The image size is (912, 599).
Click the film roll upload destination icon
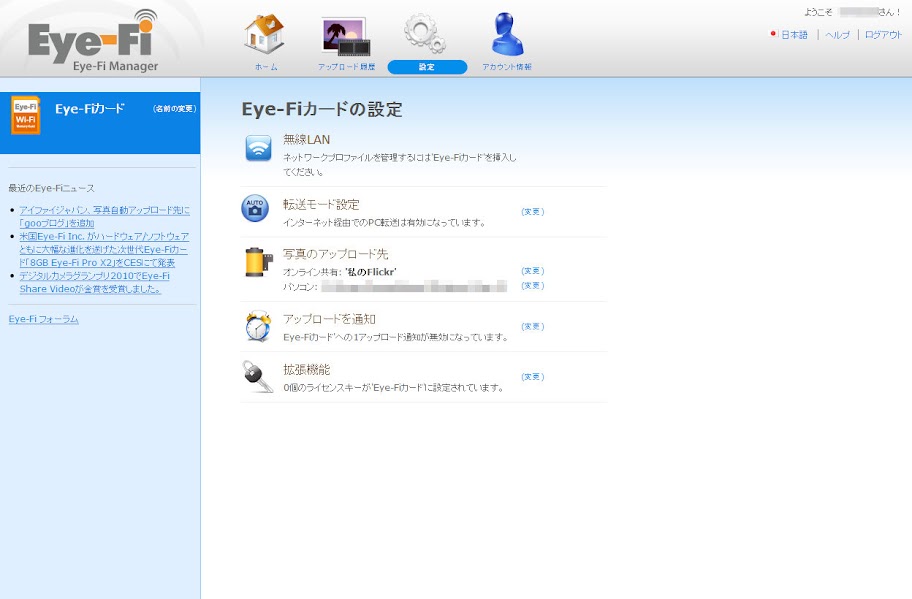(257, 262)
